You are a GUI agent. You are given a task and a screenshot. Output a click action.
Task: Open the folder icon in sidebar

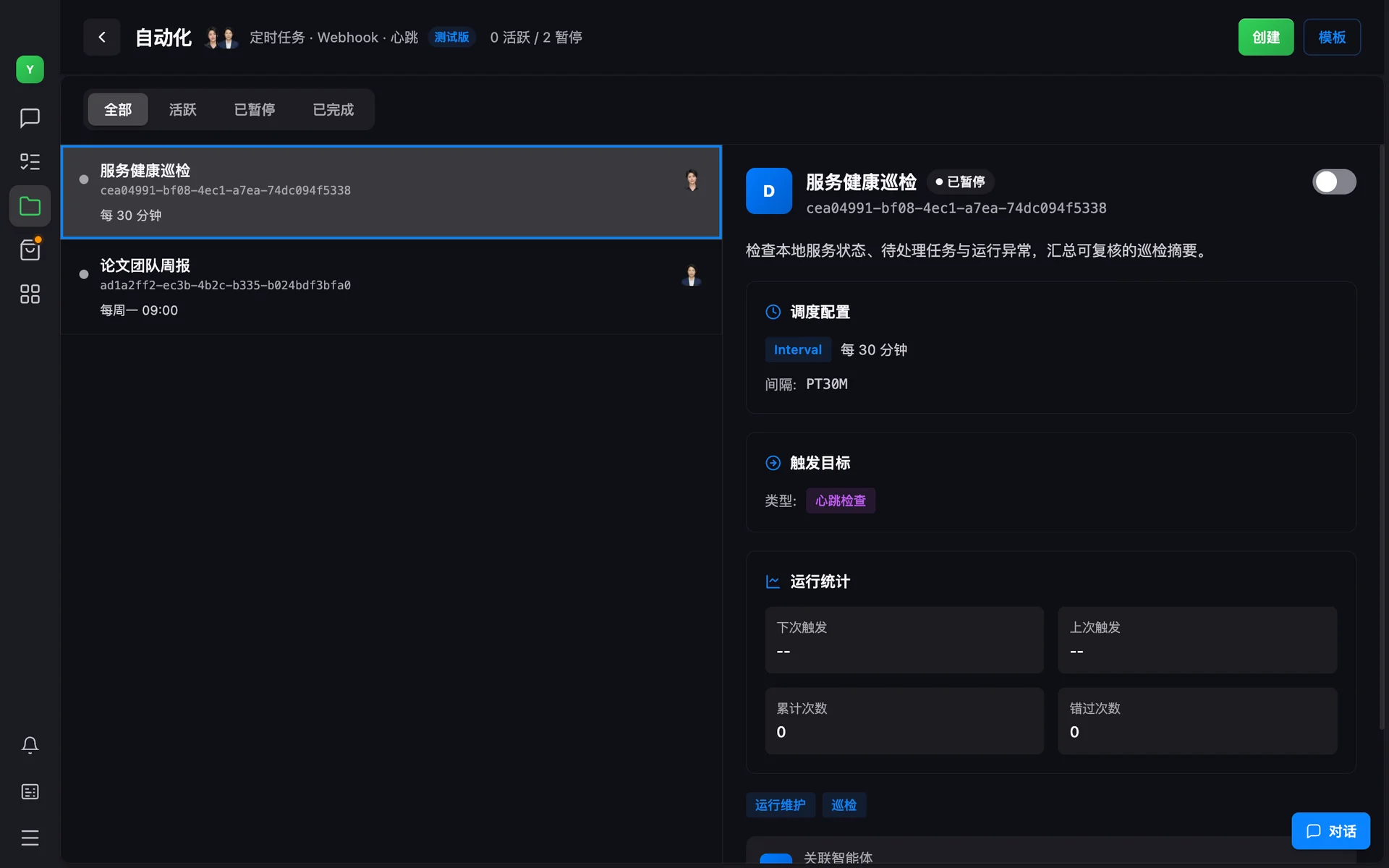coord(30,206)
